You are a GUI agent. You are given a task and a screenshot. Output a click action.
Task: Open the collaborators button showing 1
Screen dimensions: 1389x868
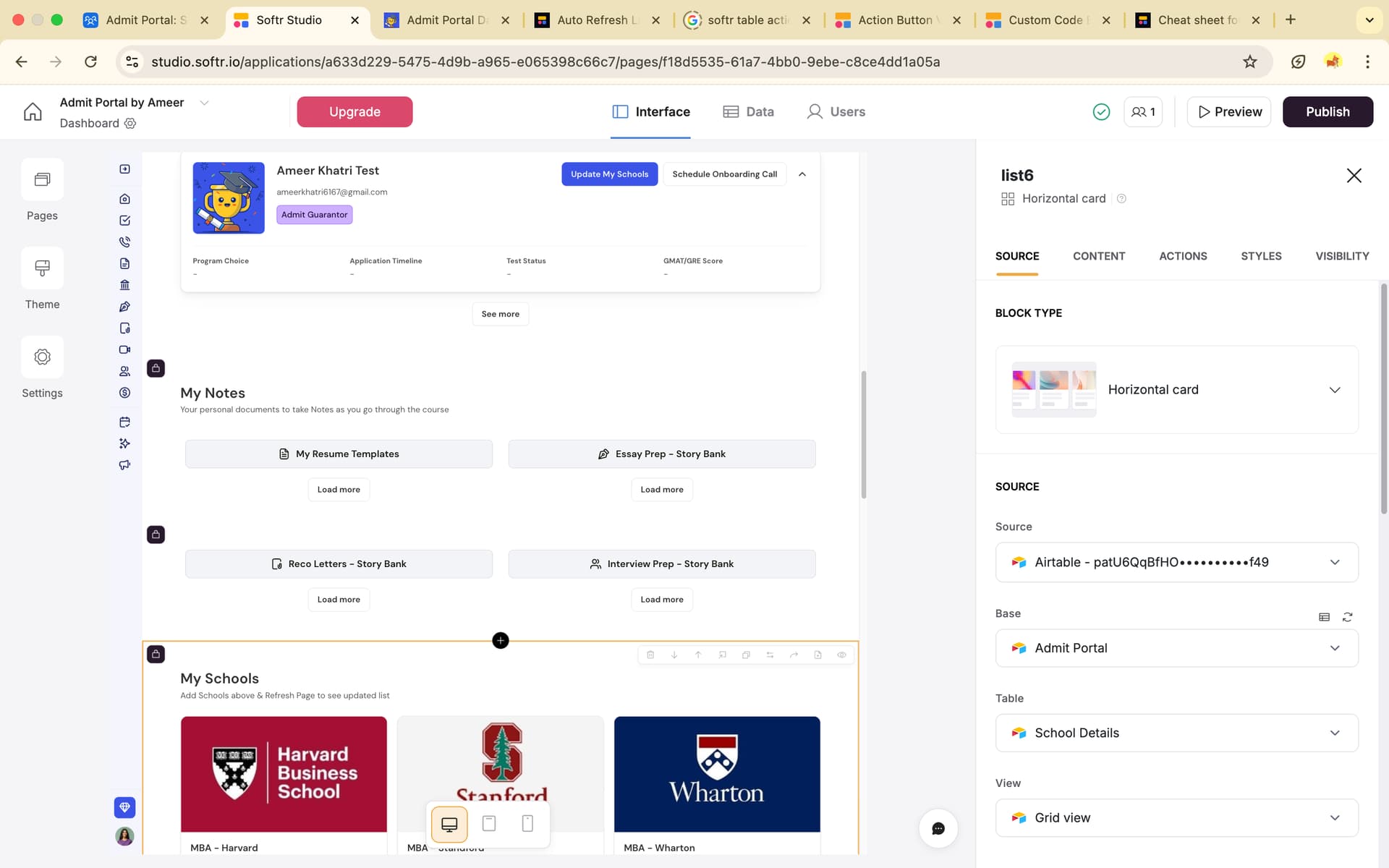[1143, 111]
